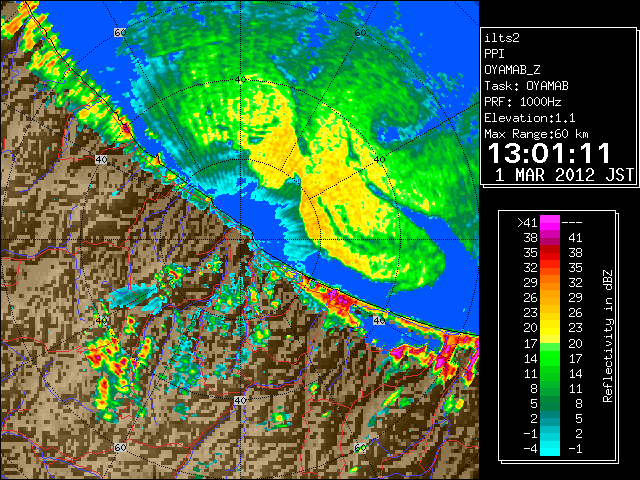
Task: Click the 13:01:11 timestamp
Action: 549,153
